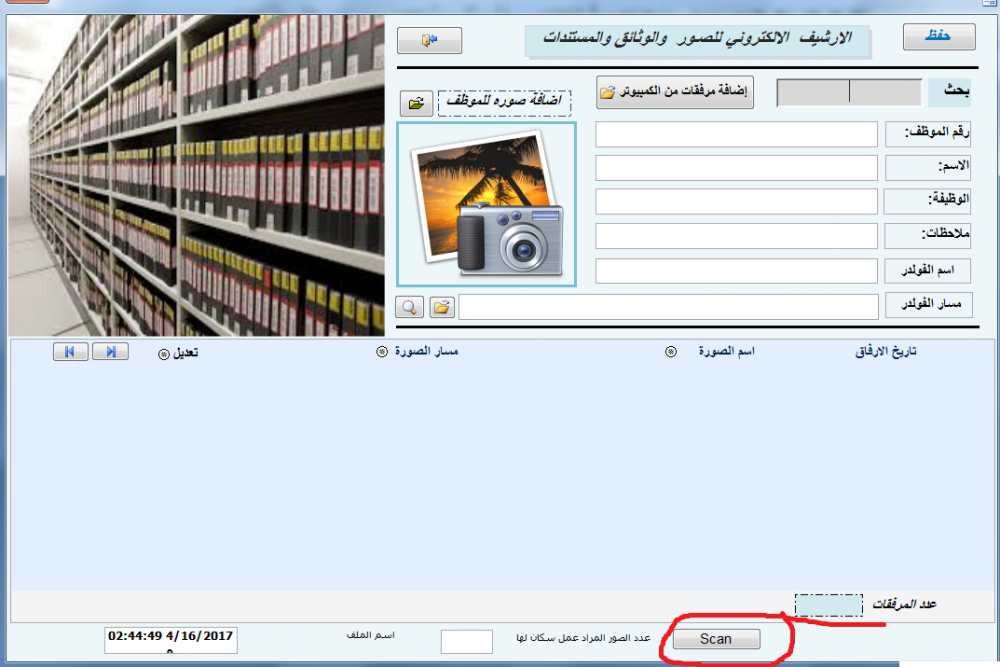Select the radio icon beside مسار الصورة
The height and width of the screenshot is (667, 1000).
coord(381,352)
